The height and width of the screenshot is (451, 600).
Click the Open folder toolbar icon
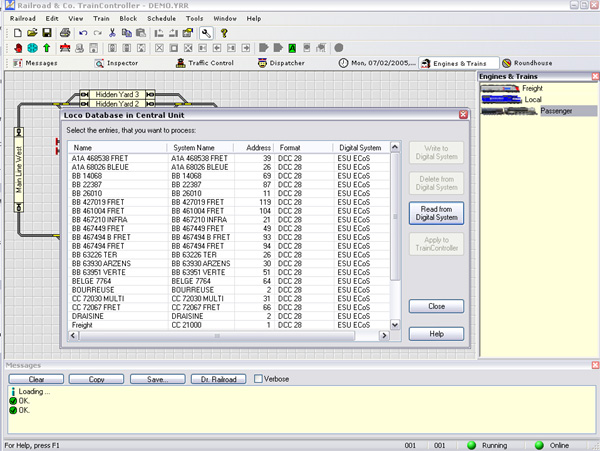click(34, 32)
